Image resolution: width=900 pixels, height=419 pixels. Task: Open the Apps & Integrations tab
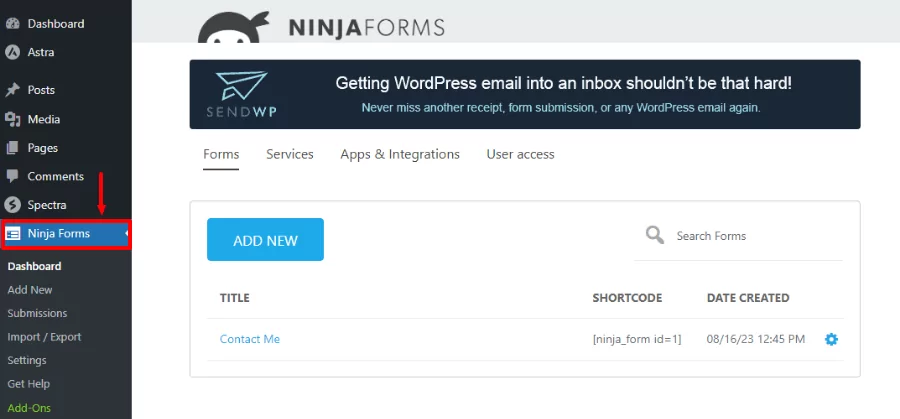[x=400, y=154]
